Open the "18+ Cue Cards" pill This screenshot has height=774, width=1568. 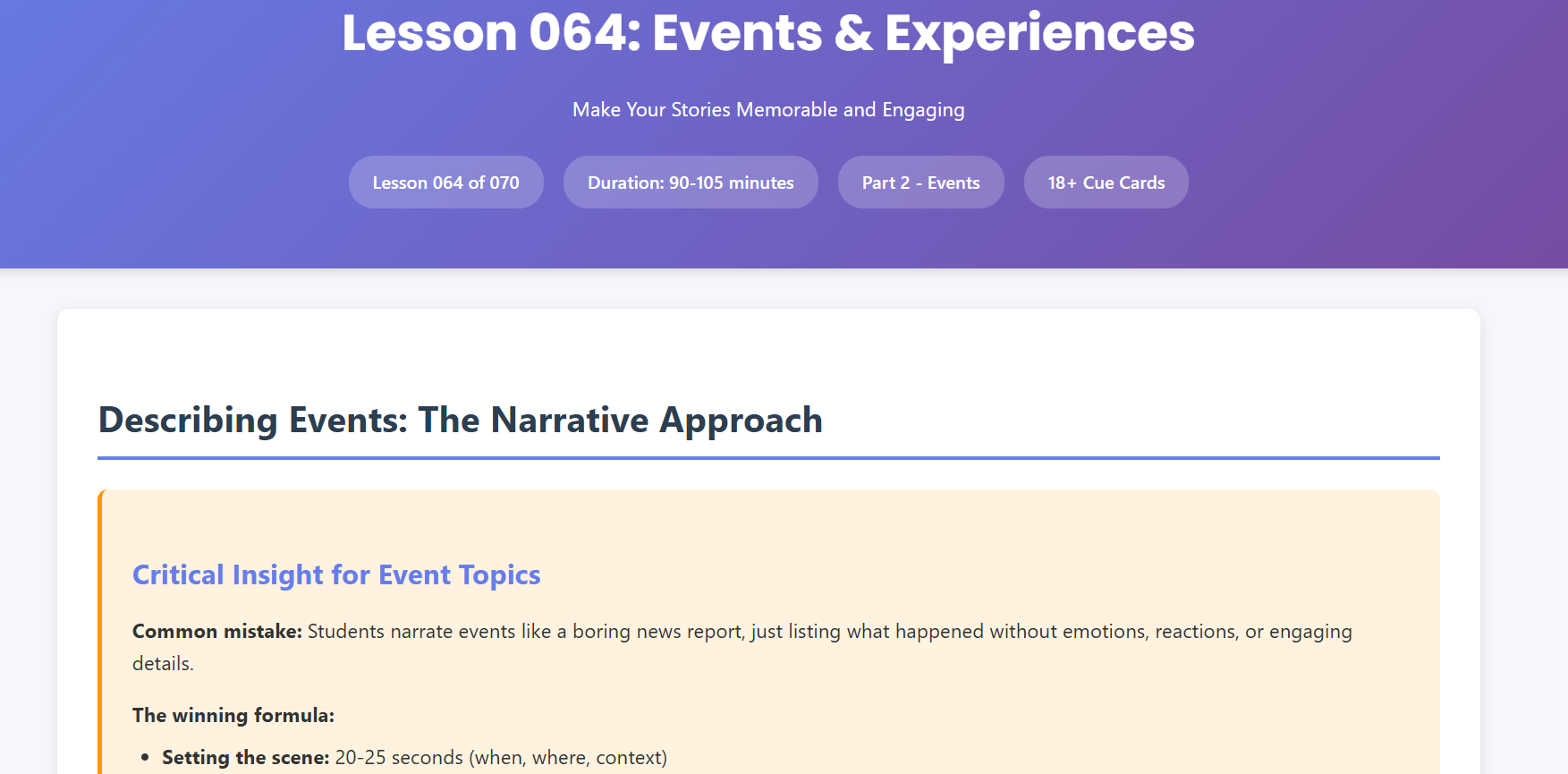pos(1106,183)
